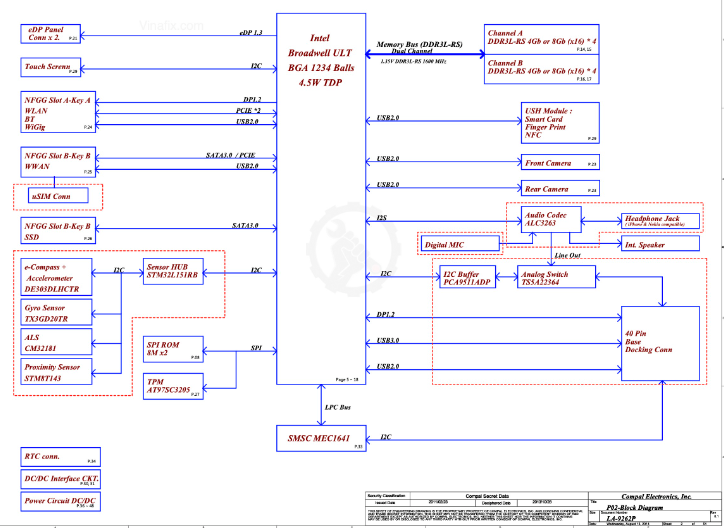The height and width of the screenshot is (528, 724).
Task: Click the Line Out label
Action: [x=568, y=255]
